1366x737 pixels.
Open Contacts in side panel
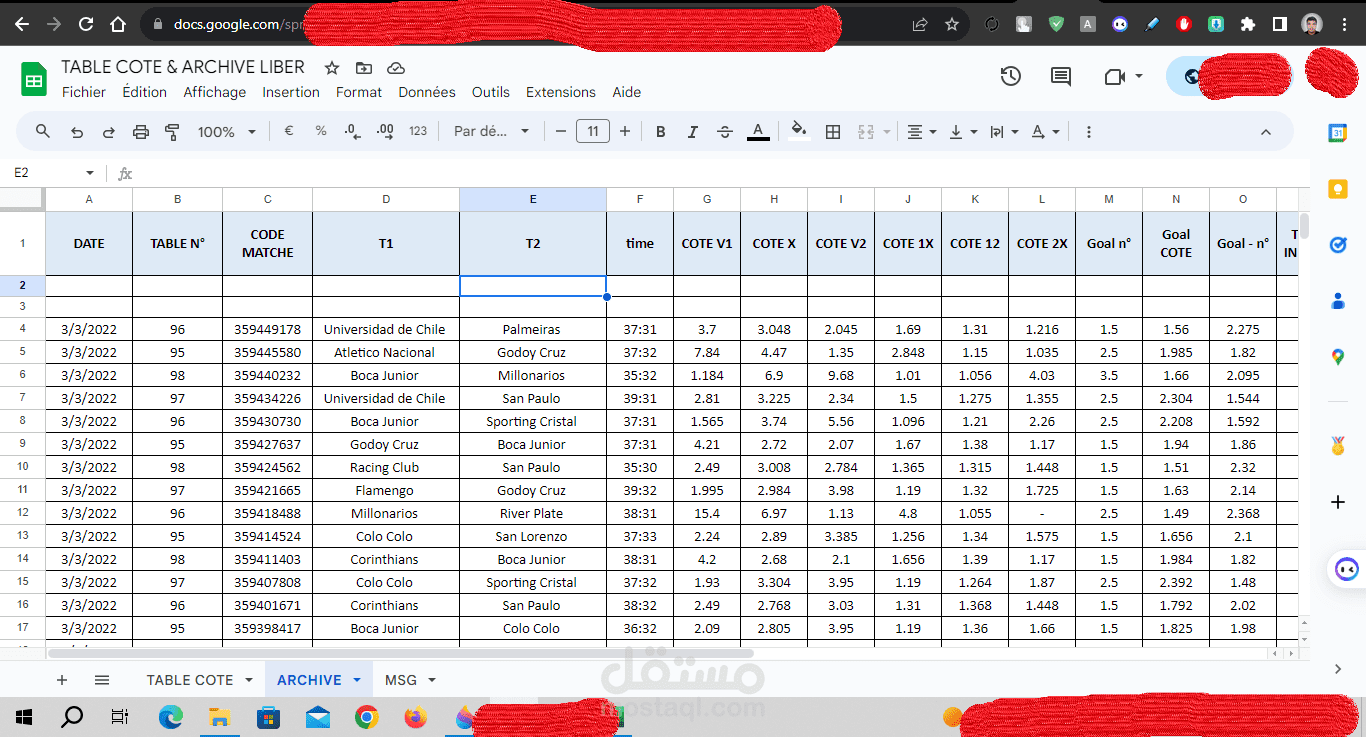point(1338,300)
